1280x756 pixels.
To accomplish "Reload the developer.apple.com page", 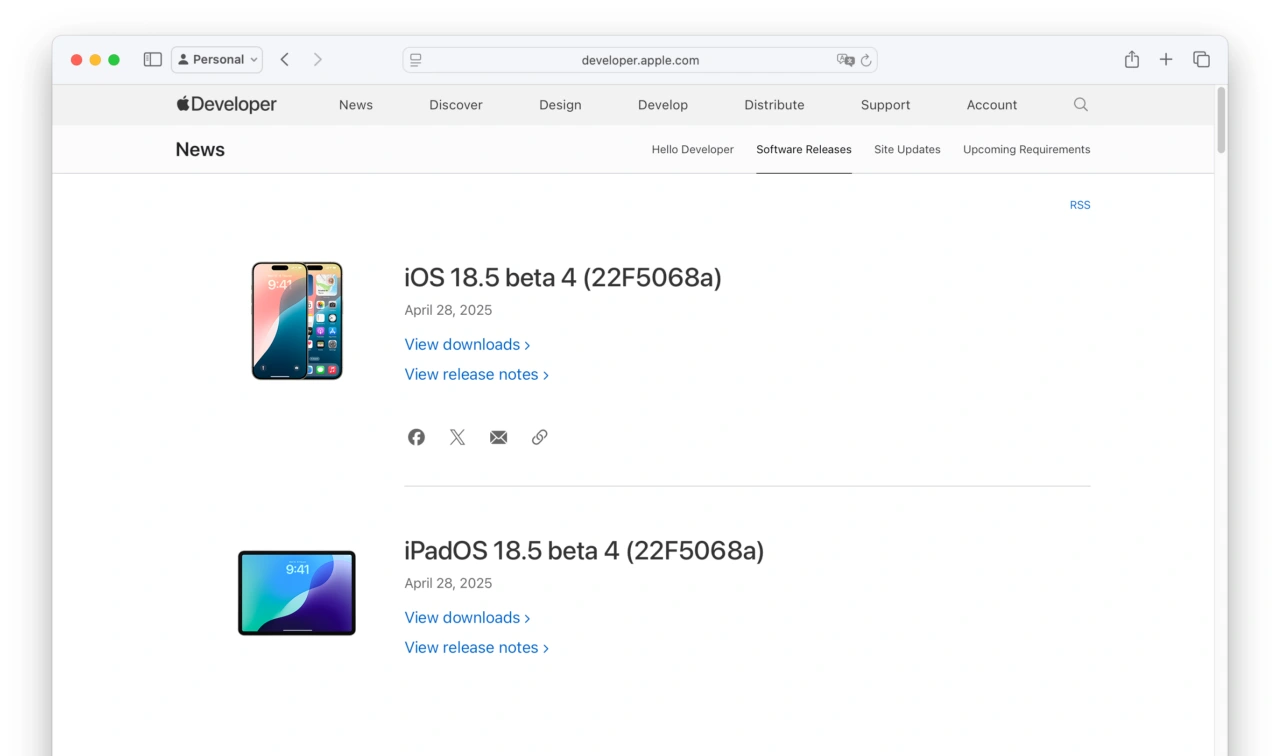I will 866,60.
